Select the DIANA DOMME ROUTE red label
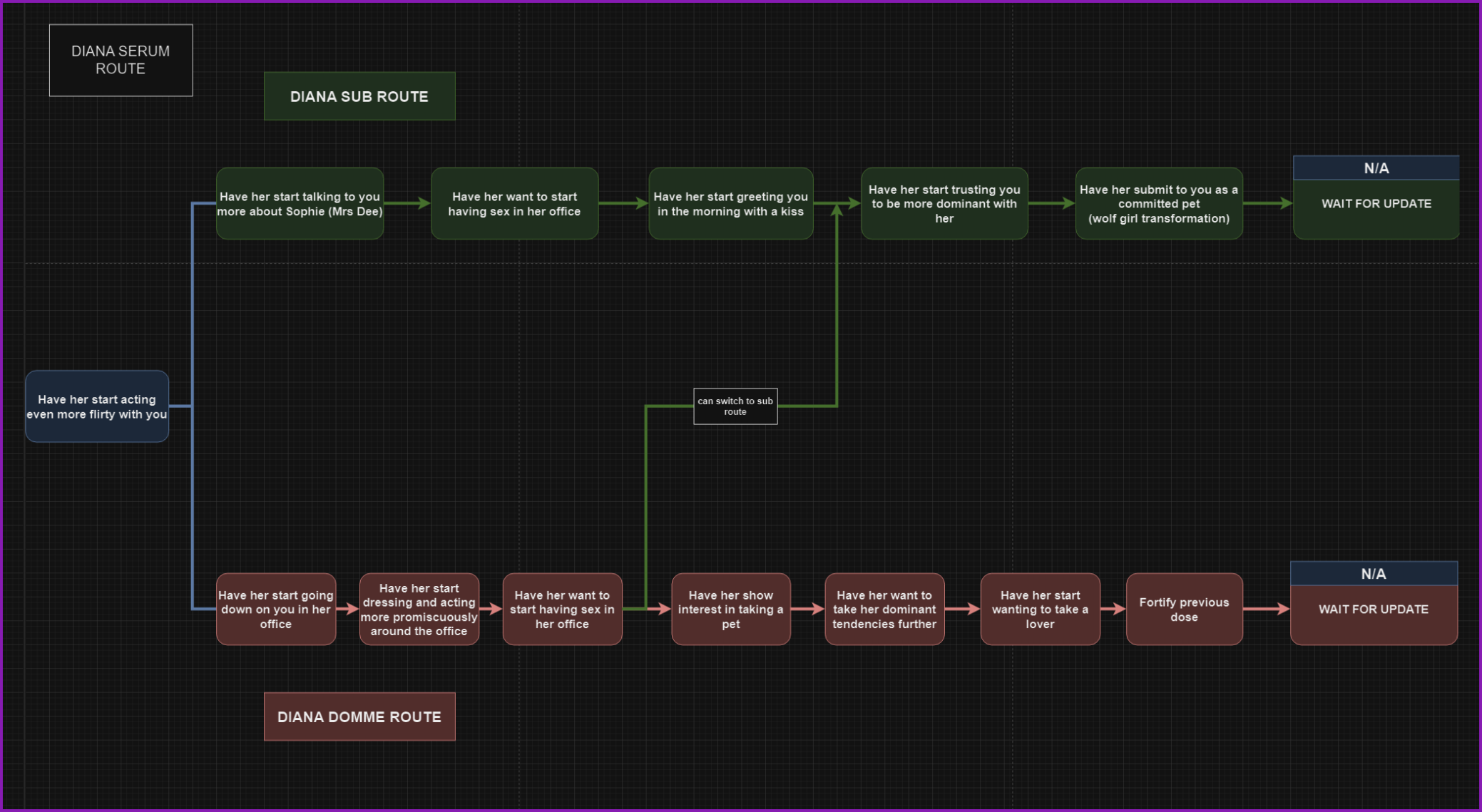Screen dimensions: 1482x812 359,716
